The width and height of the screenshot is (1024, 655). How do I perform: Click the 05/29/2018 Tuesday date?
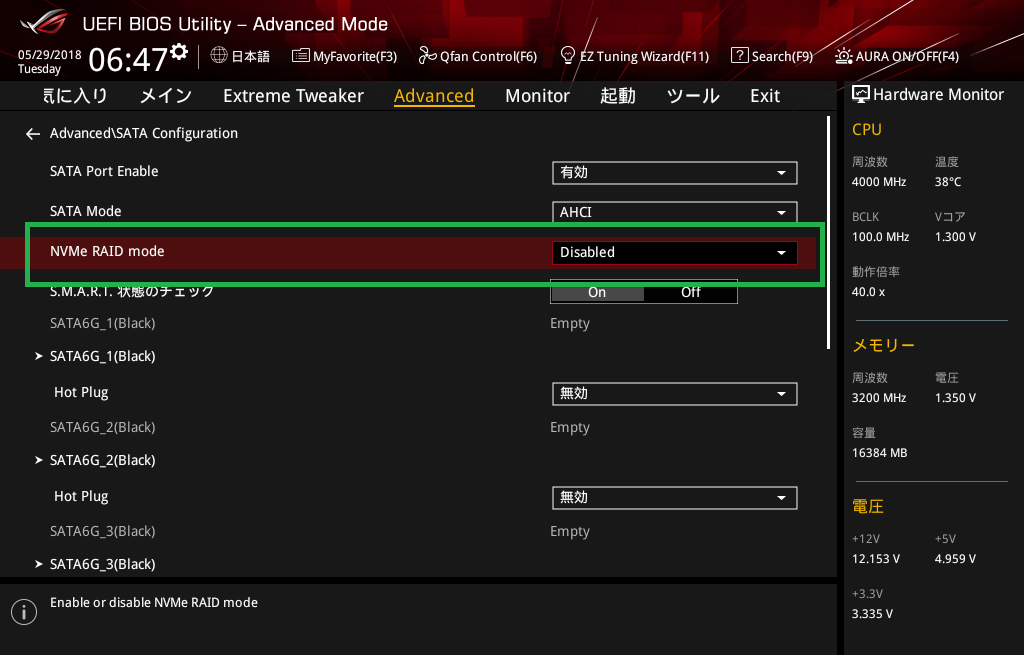tap(49, 62)
